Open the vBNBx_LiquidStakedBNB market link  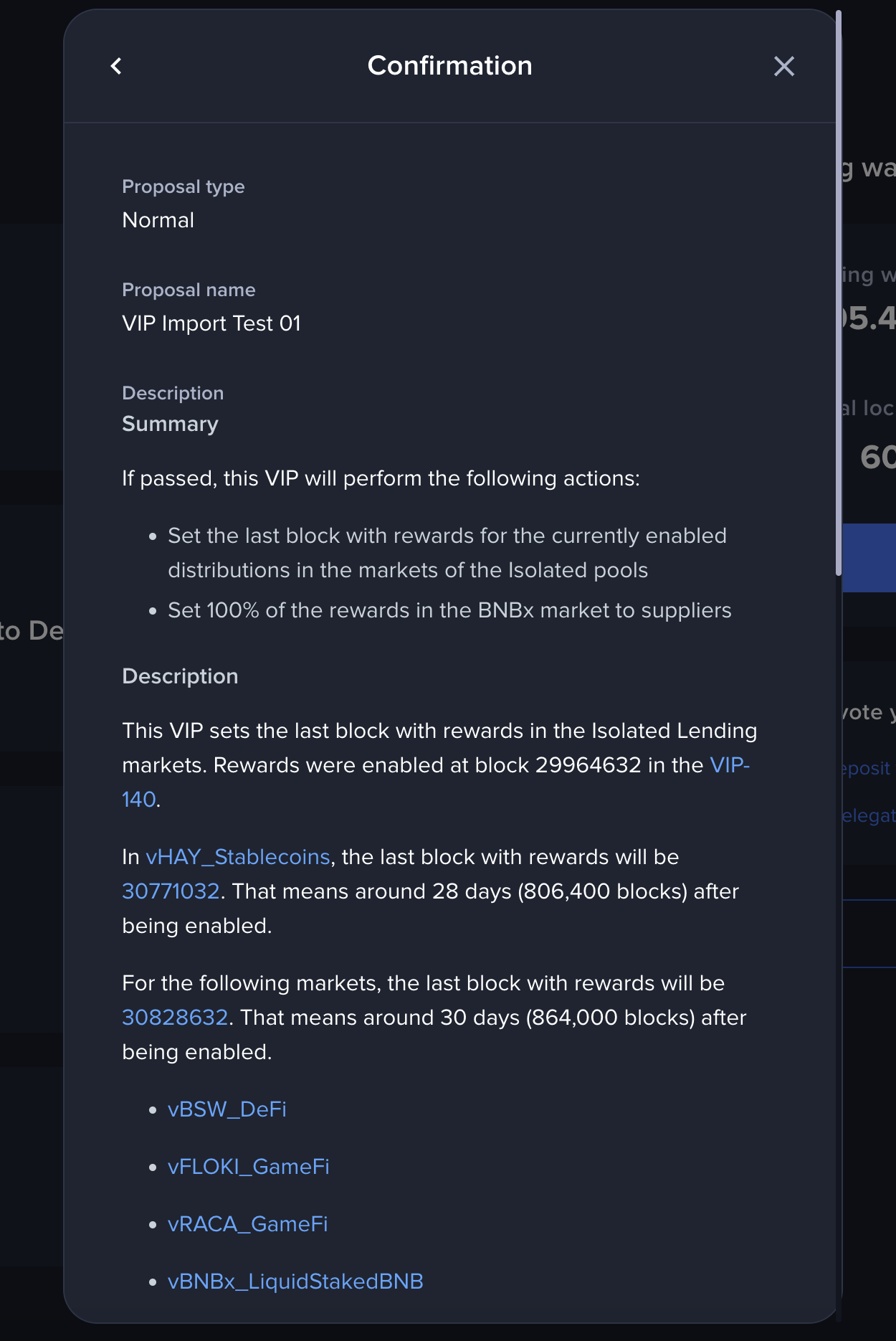[295, 1281]
